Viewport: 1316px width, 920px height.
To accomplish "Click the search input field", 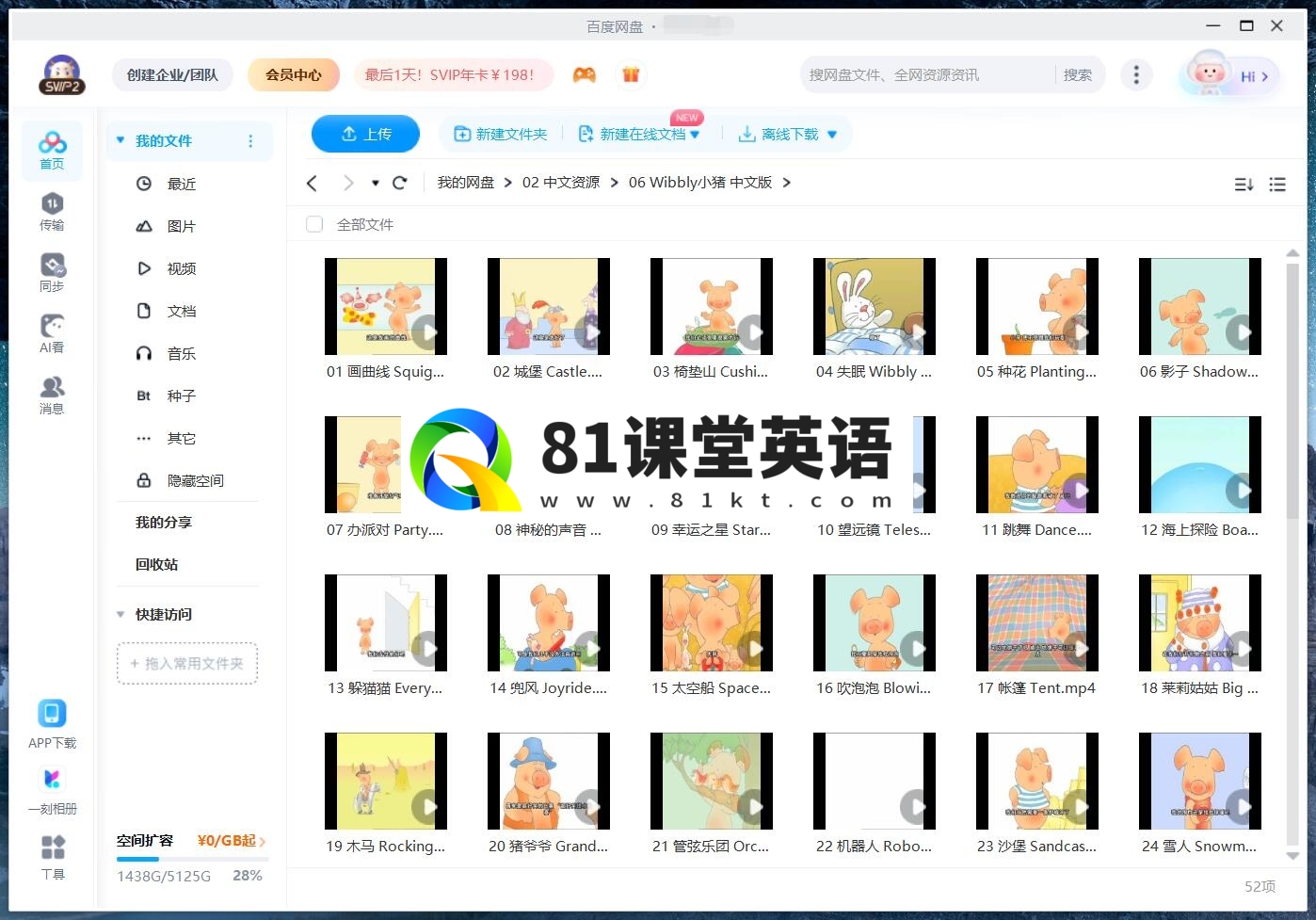I will (927, 74).
